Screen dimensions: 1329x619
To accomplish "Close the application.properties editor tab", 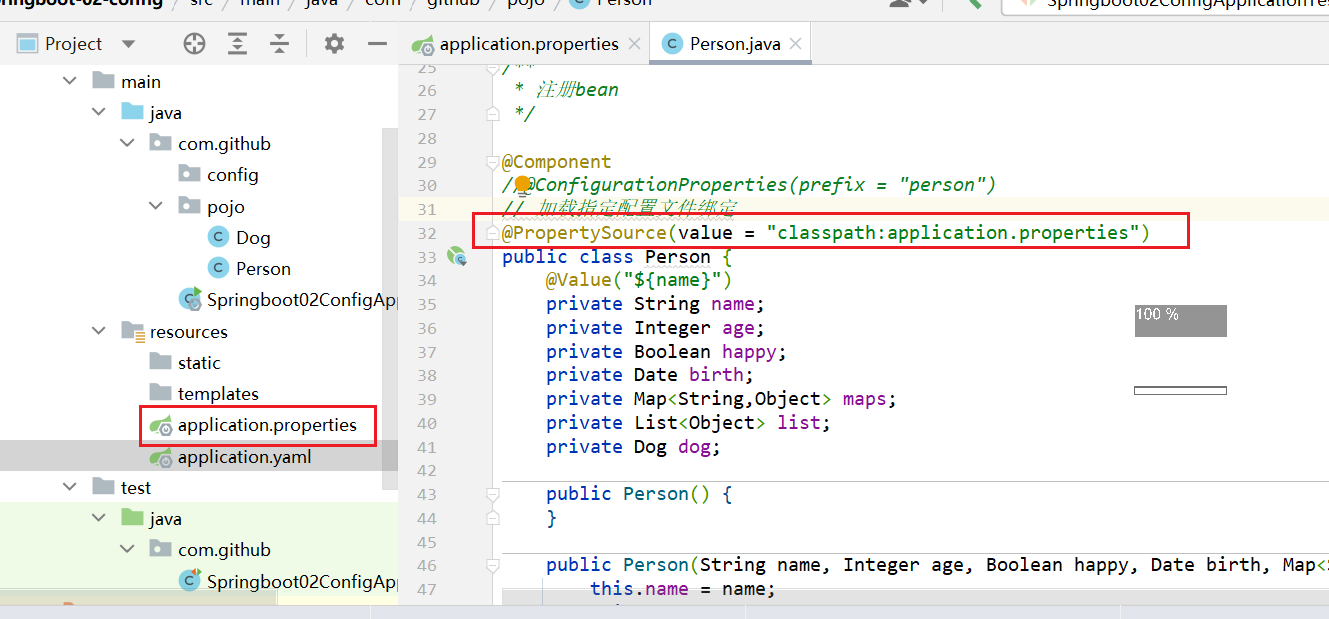I will tap(635, 44).
